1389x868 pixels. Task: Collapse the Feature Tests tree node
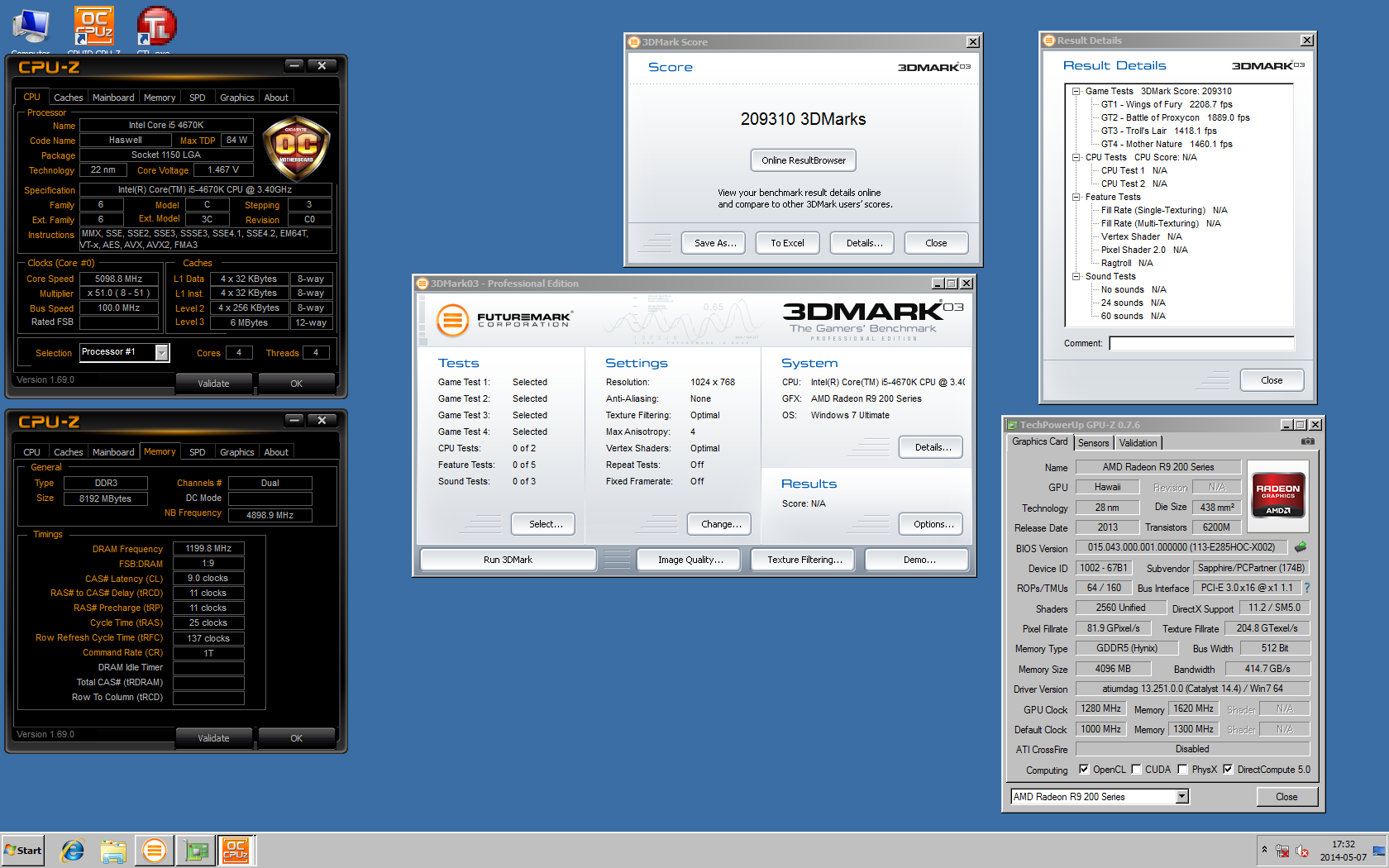[x=1076, y=198]
